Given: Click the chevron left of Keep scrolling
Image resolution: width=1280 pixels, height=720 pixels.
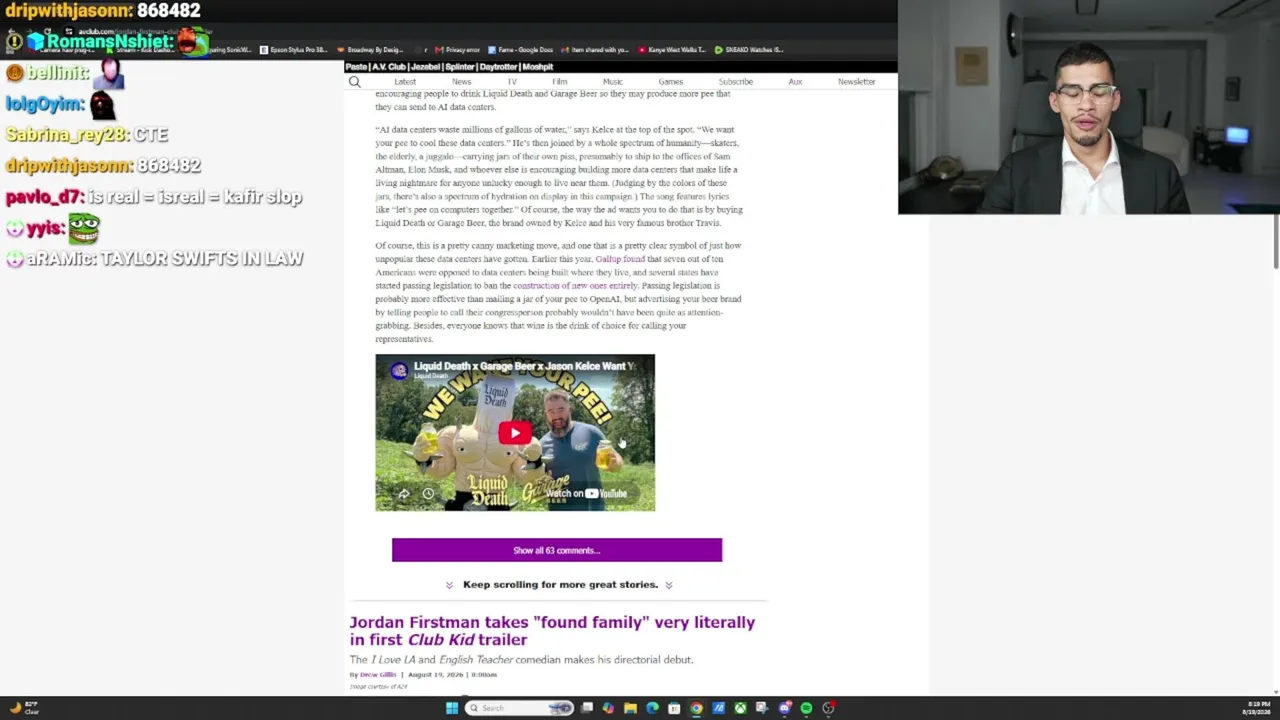Looking at the screenshot, I should (449, 585).
